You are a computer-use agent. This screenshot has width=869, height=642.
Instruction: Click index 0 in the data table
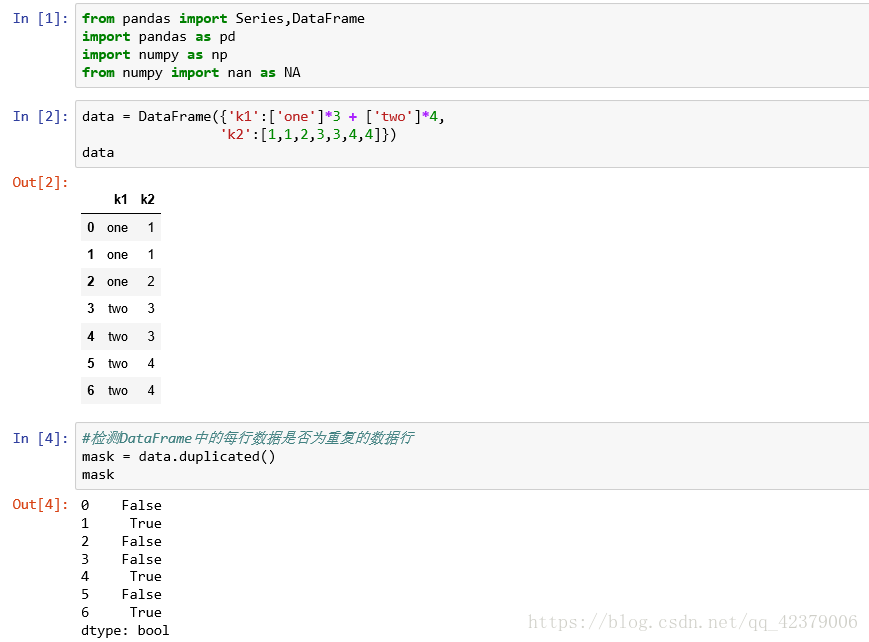(91, 227)
